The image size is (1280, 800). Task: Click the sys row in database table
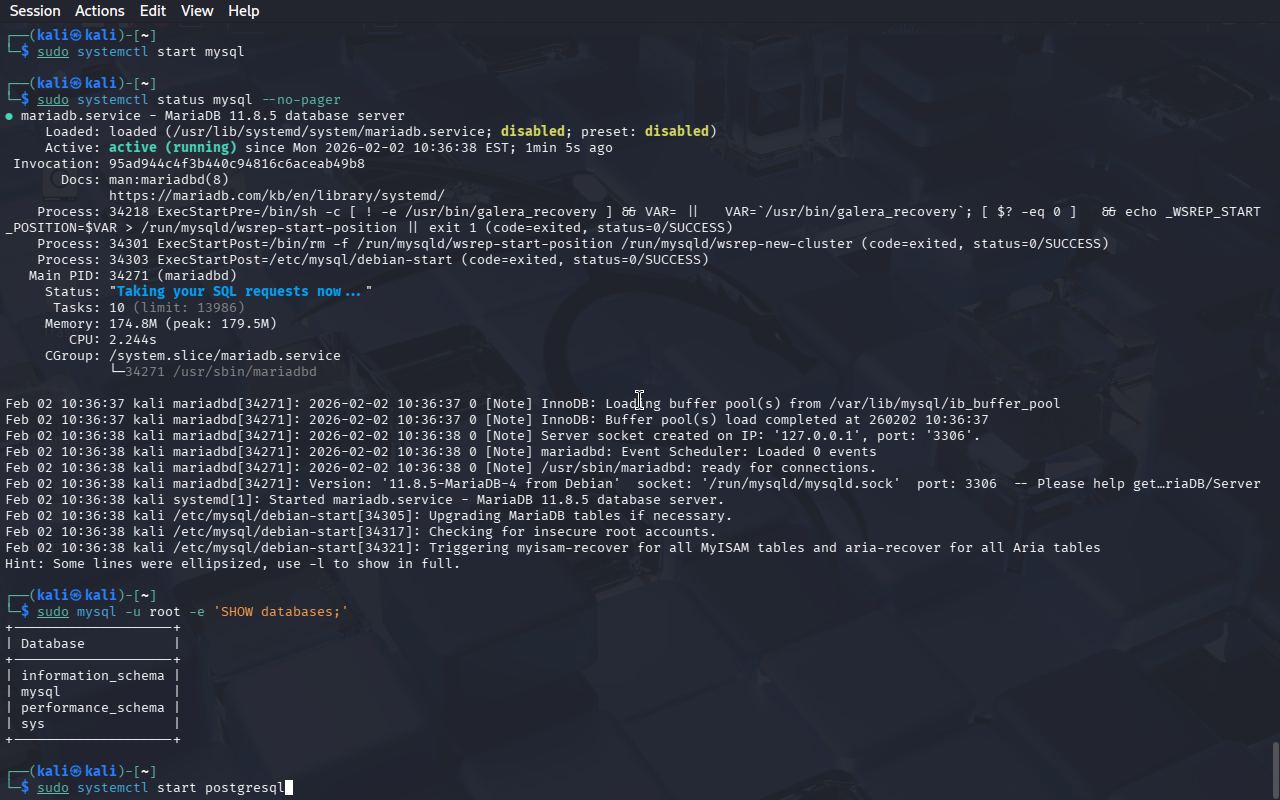[33, 724]
